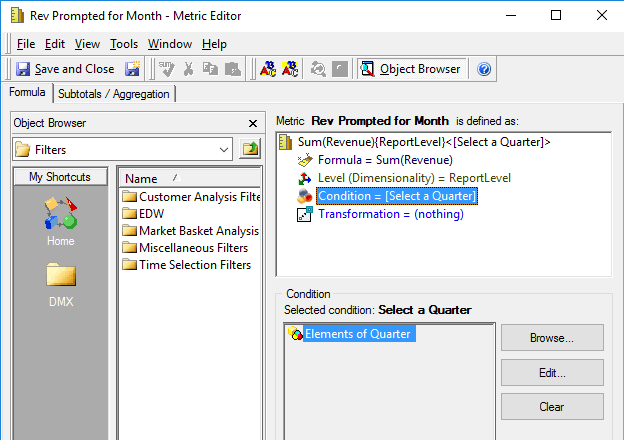The image size is (624, 440).
Task: Open the Filters folder dropdown
Action: point(224,149)
